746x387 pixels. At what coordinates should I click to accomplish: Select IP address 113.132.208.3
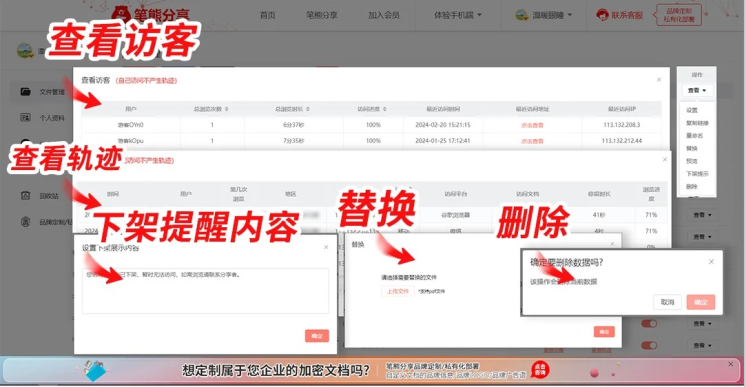coord(621,125)
